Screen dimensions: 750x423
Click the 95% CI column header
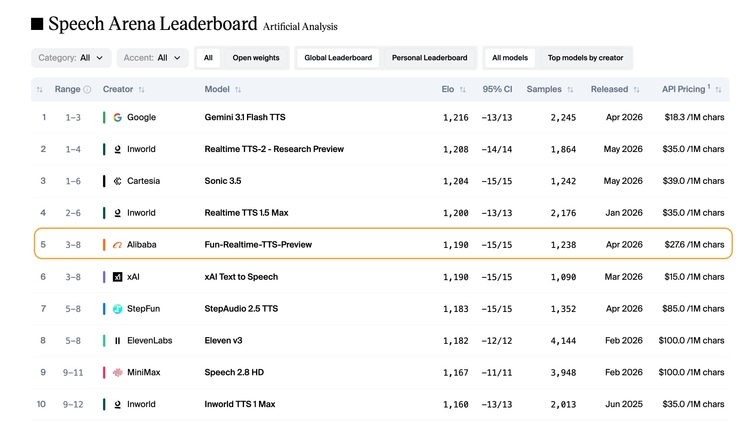[x=497, y=89]
